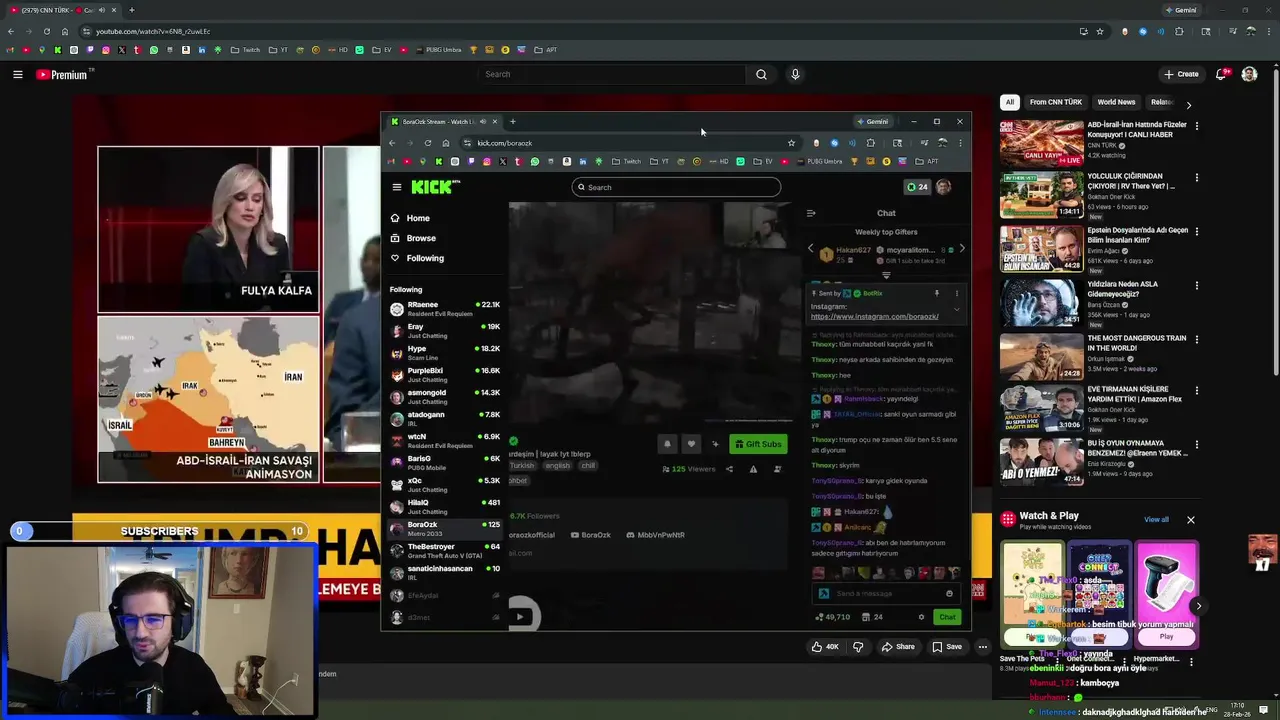Viewport: 1280px width, 720px height.
Task: Open the MbbVnPwNtR Discord link
Action: [655, 535]
